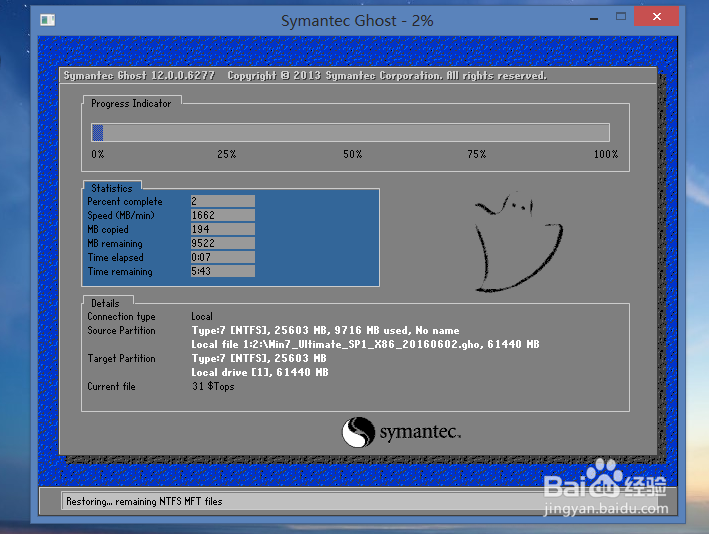The height and width of the screenshot is (534, 709).
Task: Click the ghost mascot drawing
Action: (x=519, y=242)
